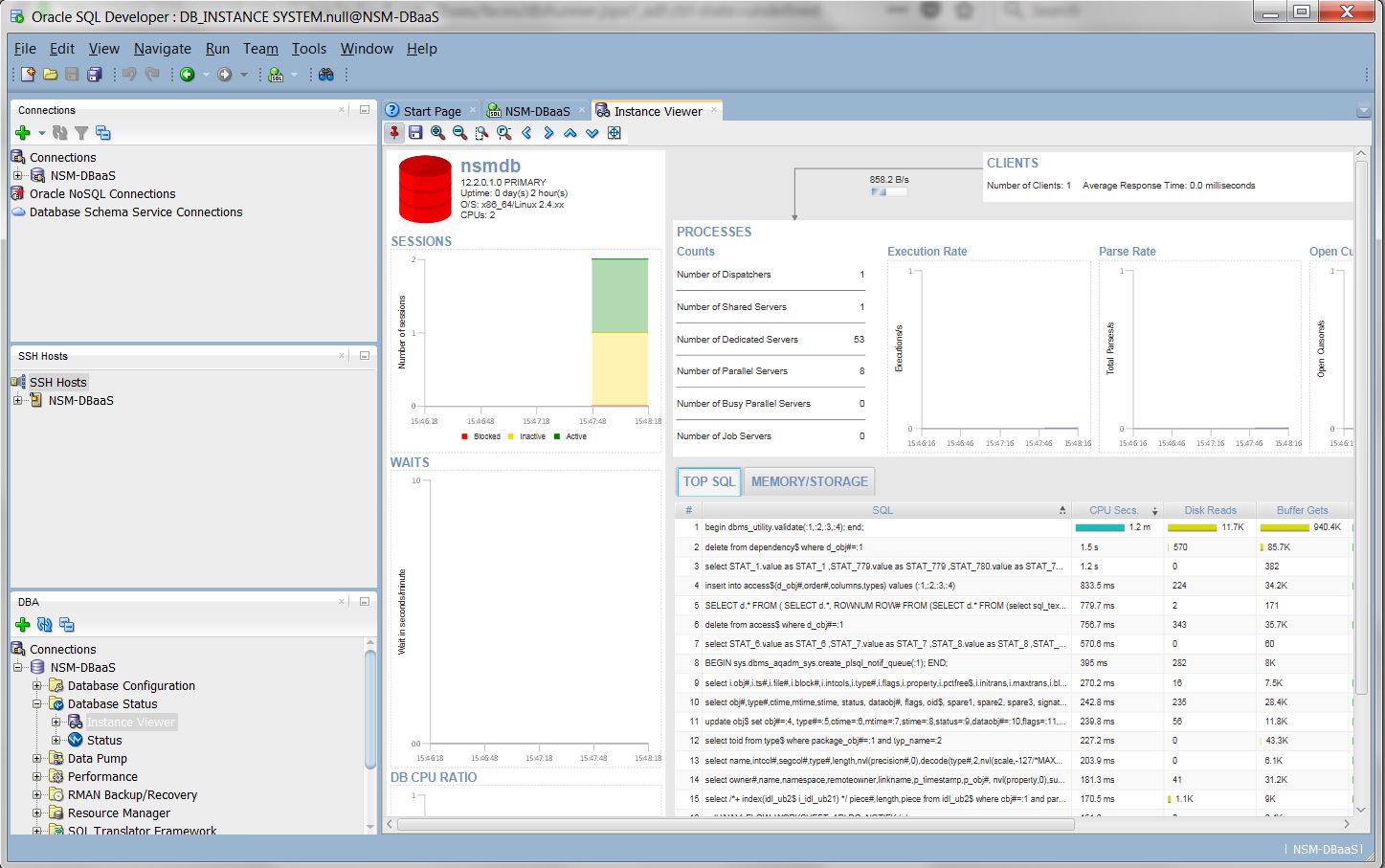
Task: Click the 858.2 B/s network progress bar
Action: coord(888,190)
